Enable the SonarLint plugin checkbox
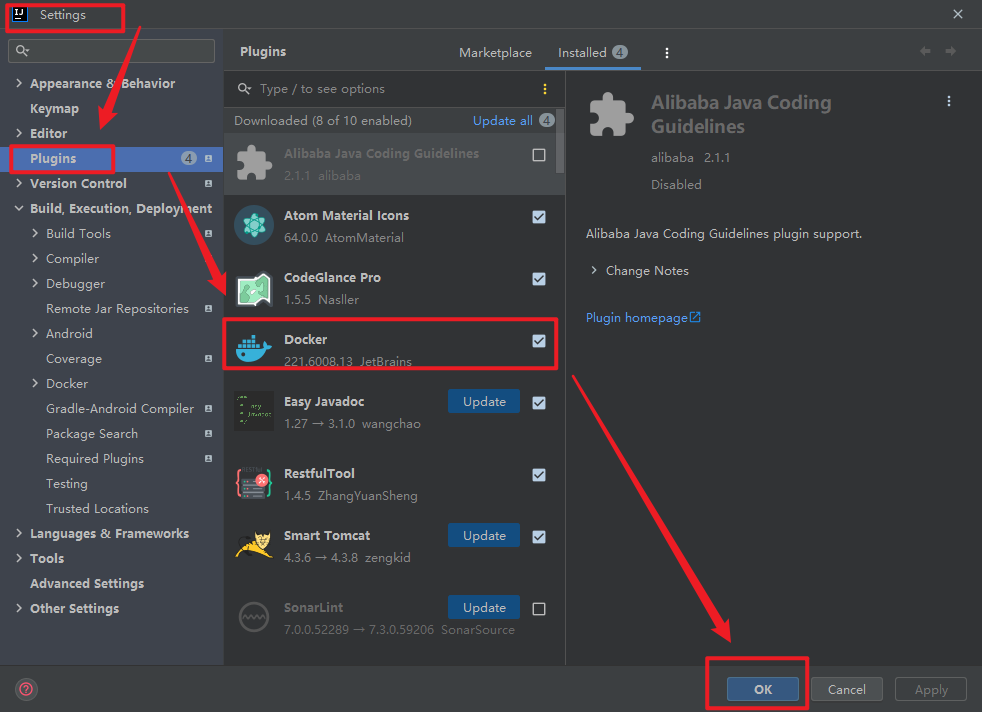Image resolution: width=982 pixels, height=712 pixels. (539, 609)
